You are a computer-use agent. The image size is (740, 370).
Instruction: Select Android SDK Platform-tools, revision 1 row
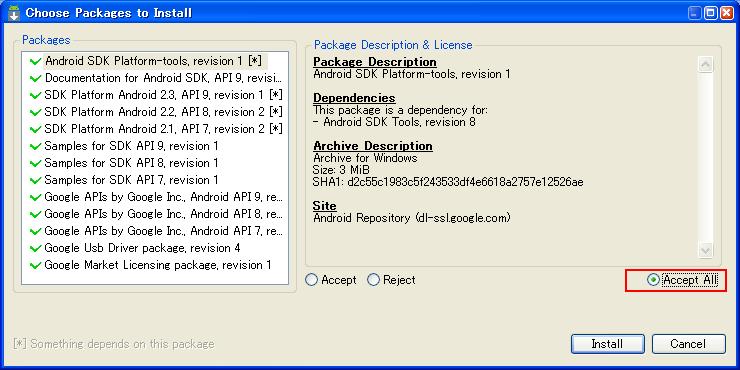[x=155, y=61]
